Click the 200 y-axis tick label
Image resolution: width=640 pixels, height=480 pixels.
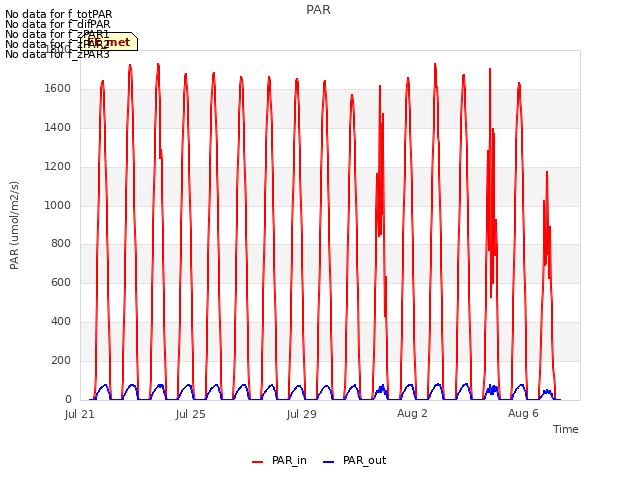61,361
